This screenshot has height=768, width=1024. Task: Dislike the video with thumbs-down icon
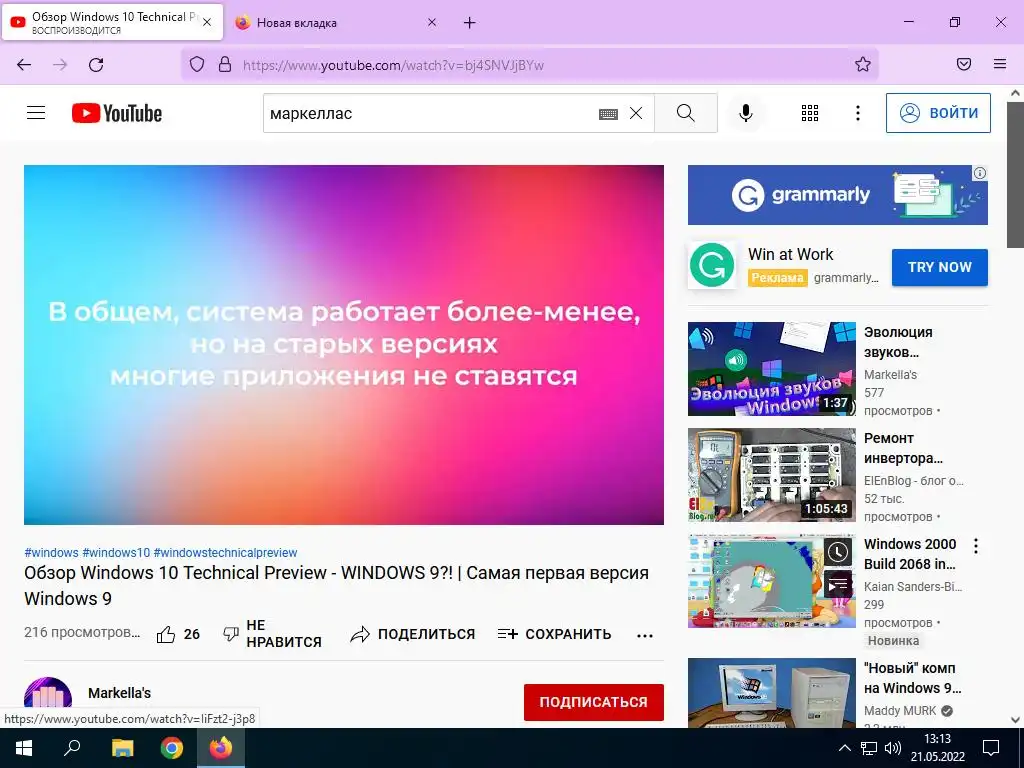(x=231, y=634)
